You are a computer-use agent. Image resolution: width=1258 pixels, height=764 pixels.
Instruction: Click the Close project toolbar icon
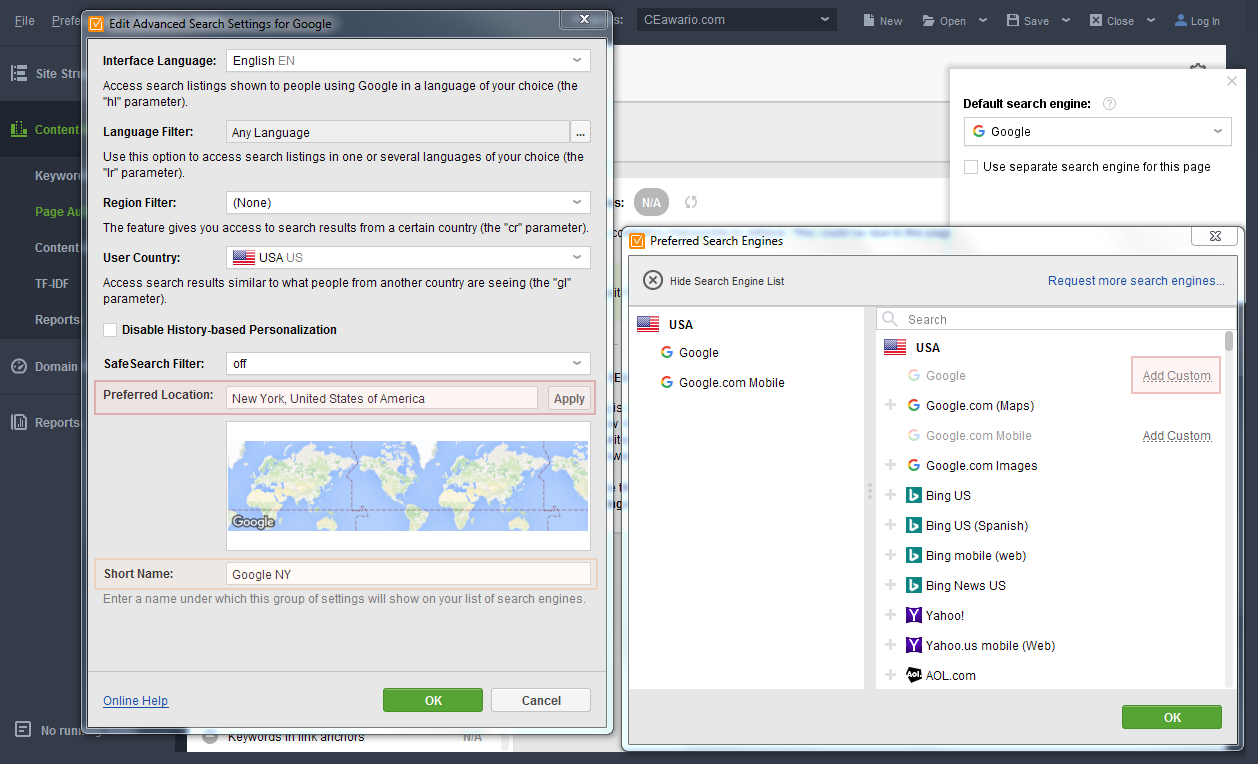coord(1096,20)
